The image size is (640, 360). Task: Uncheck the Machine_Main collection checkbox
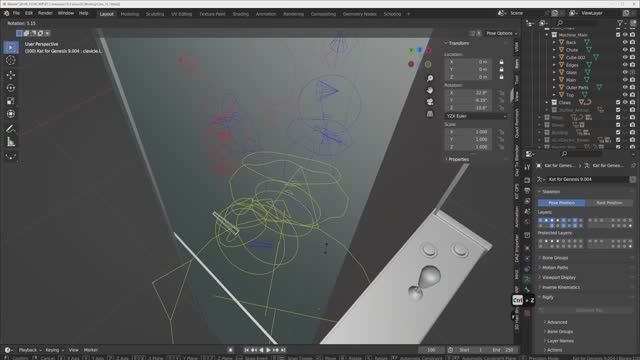pyautogui.click(x=618, y=35)
